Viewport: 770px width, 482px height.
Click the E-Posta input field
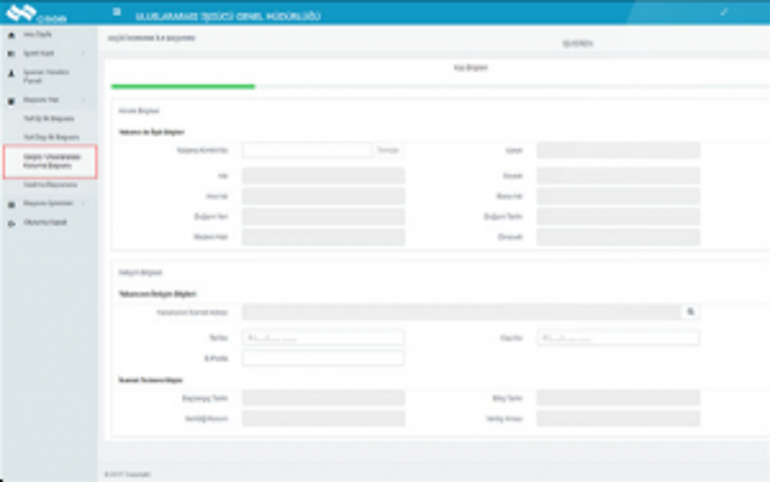[x=323, y=358]
